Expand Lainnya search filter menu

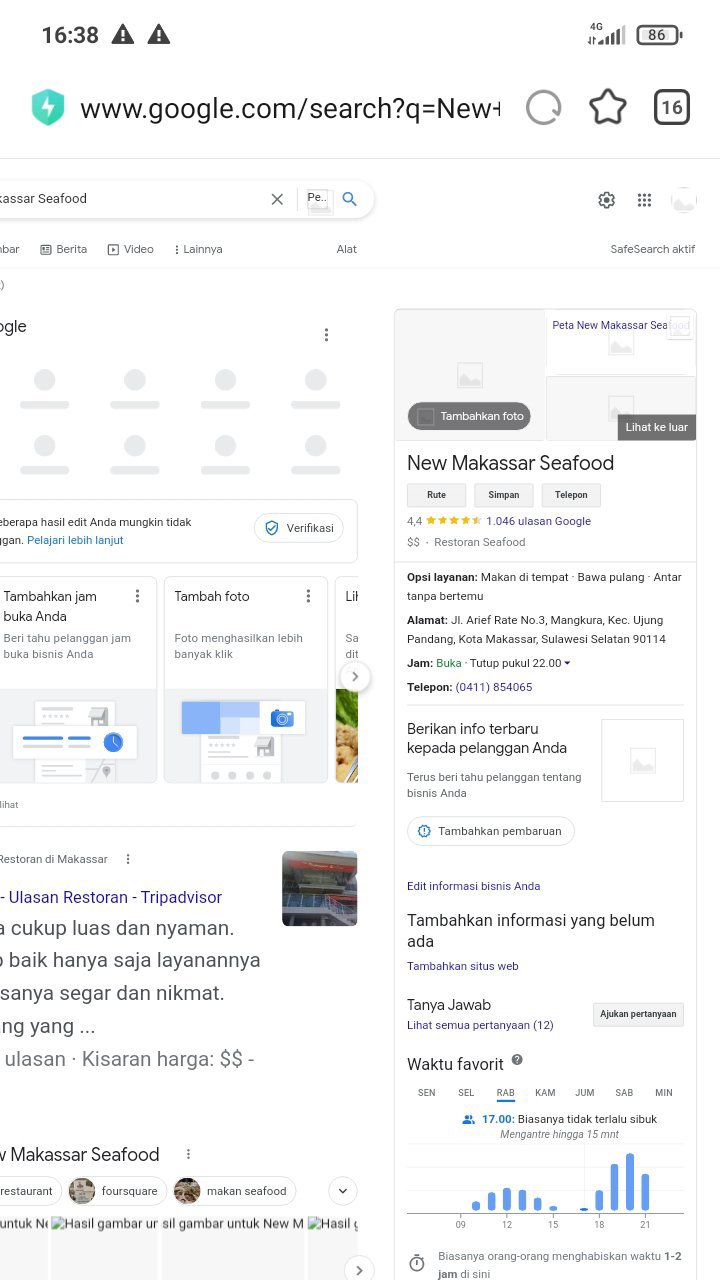[197, 249]
